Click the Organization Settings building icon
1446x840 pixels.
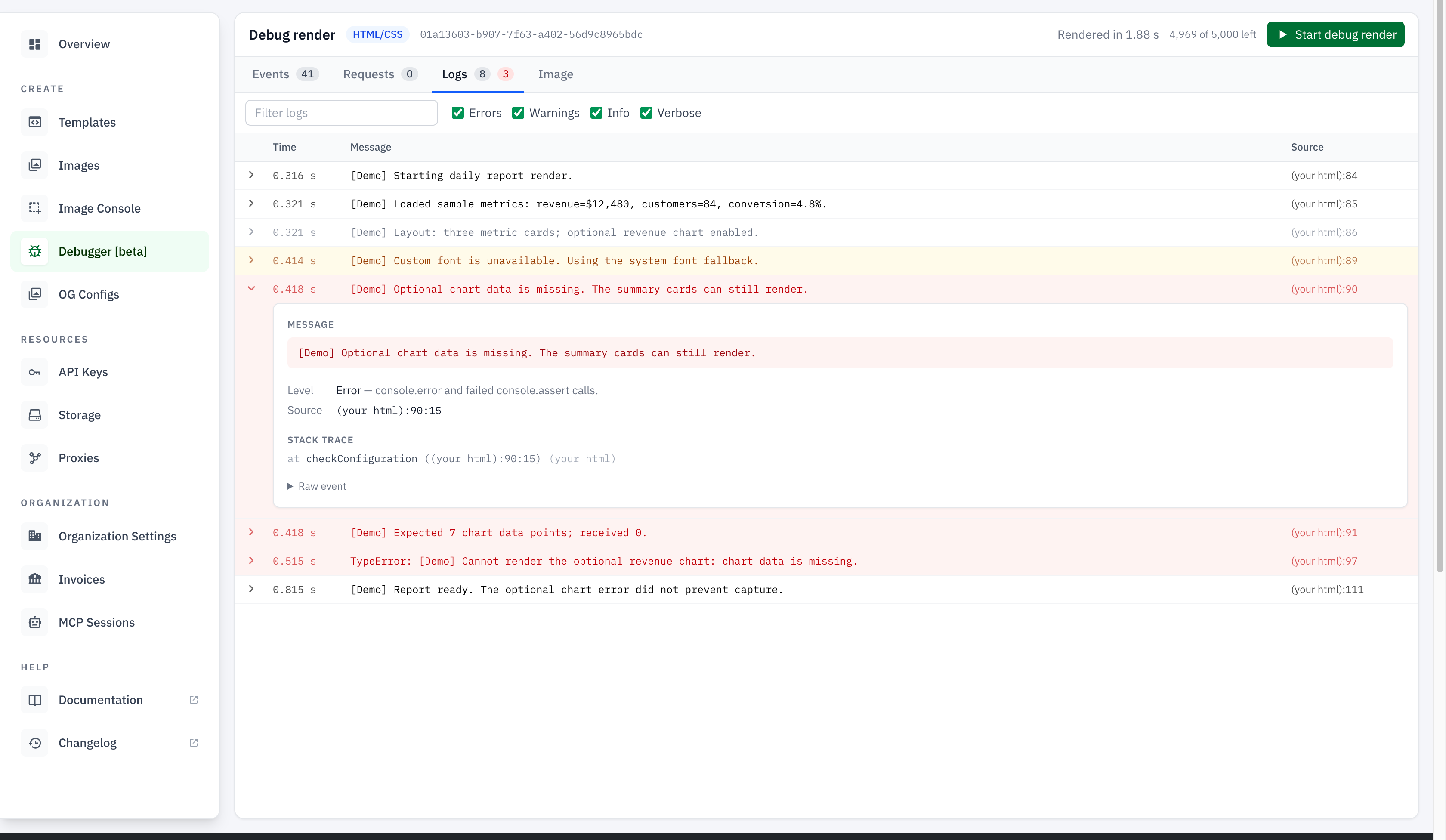pos(35,536)
